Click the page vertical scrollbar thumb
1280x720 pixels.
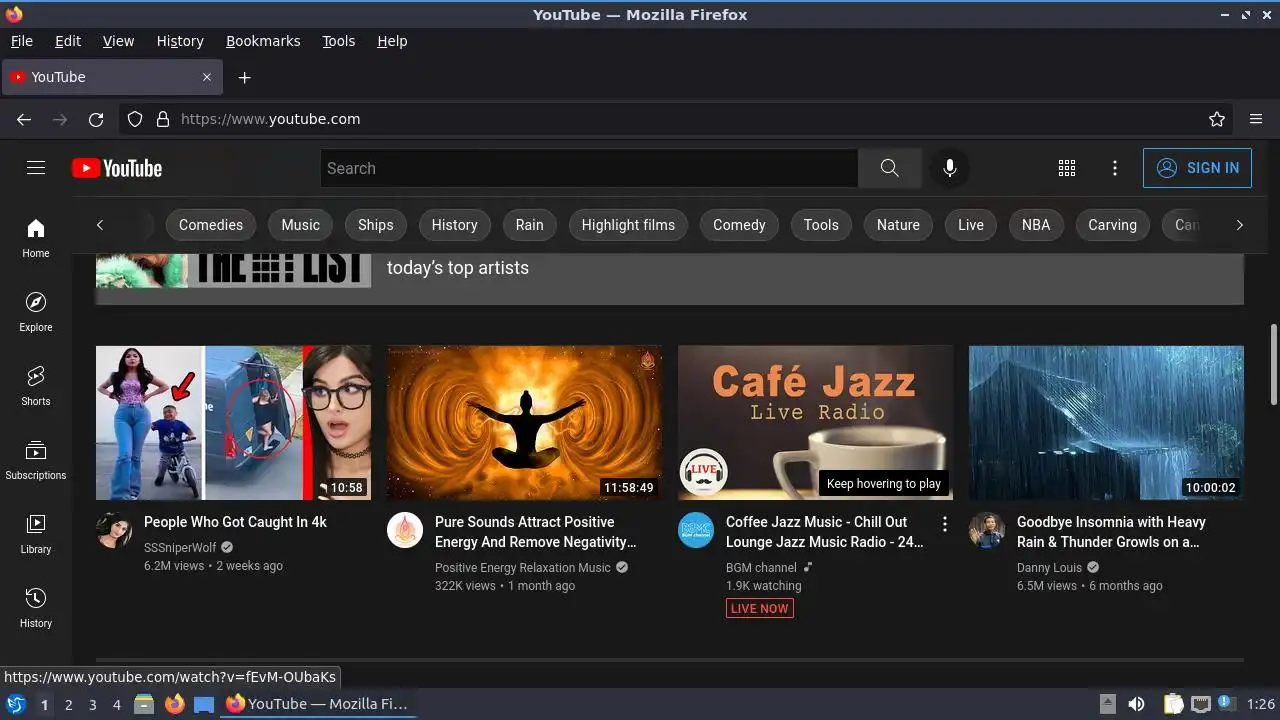(x=1273, y=365)
